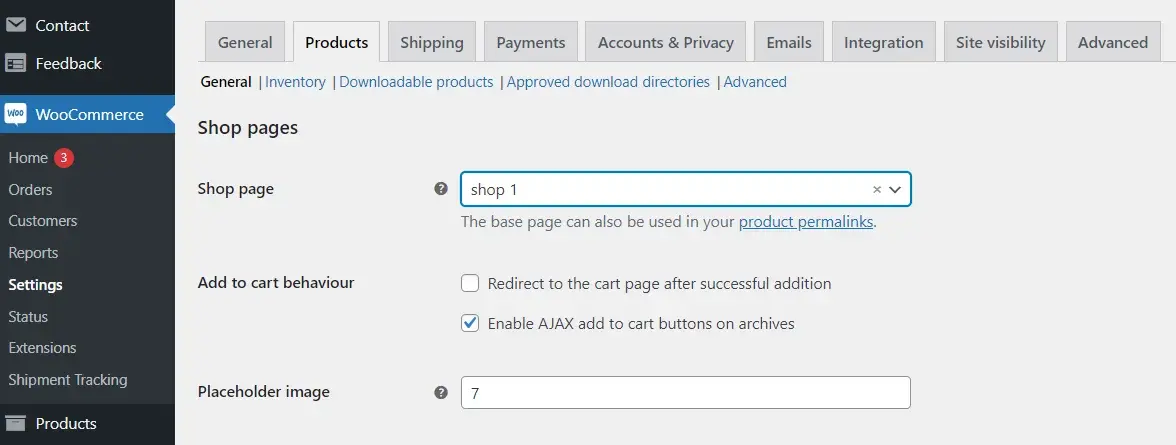
Task: Click the Home notification badge showing 3
Action: 64,157
